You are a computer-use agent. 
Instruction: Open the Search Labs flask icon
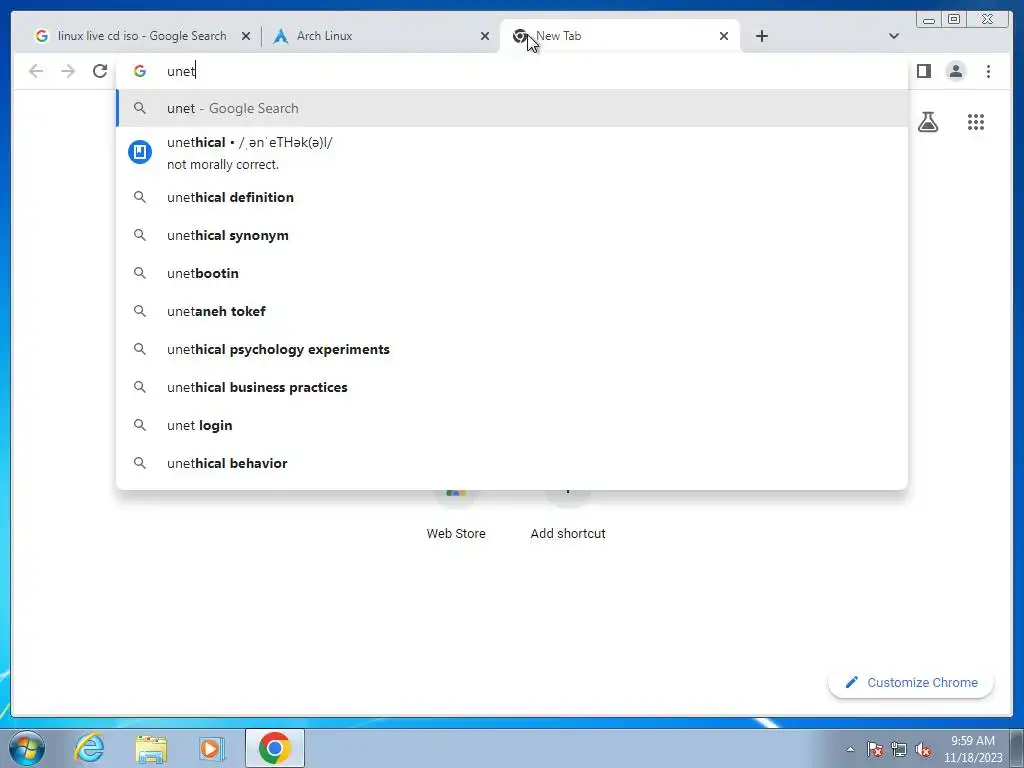927,122
